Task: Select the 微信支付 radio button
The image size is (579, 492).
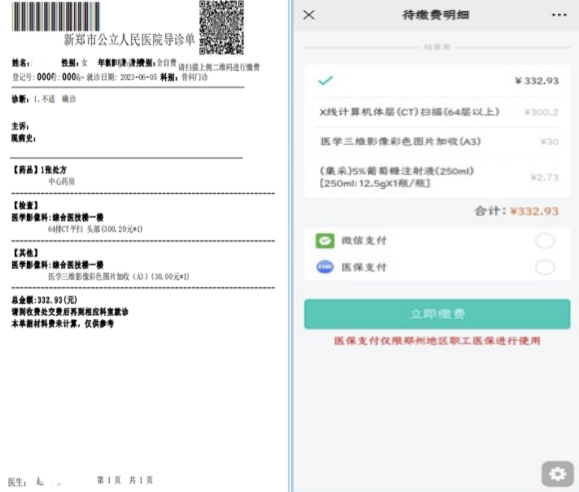Action: [x=545, y=241]
